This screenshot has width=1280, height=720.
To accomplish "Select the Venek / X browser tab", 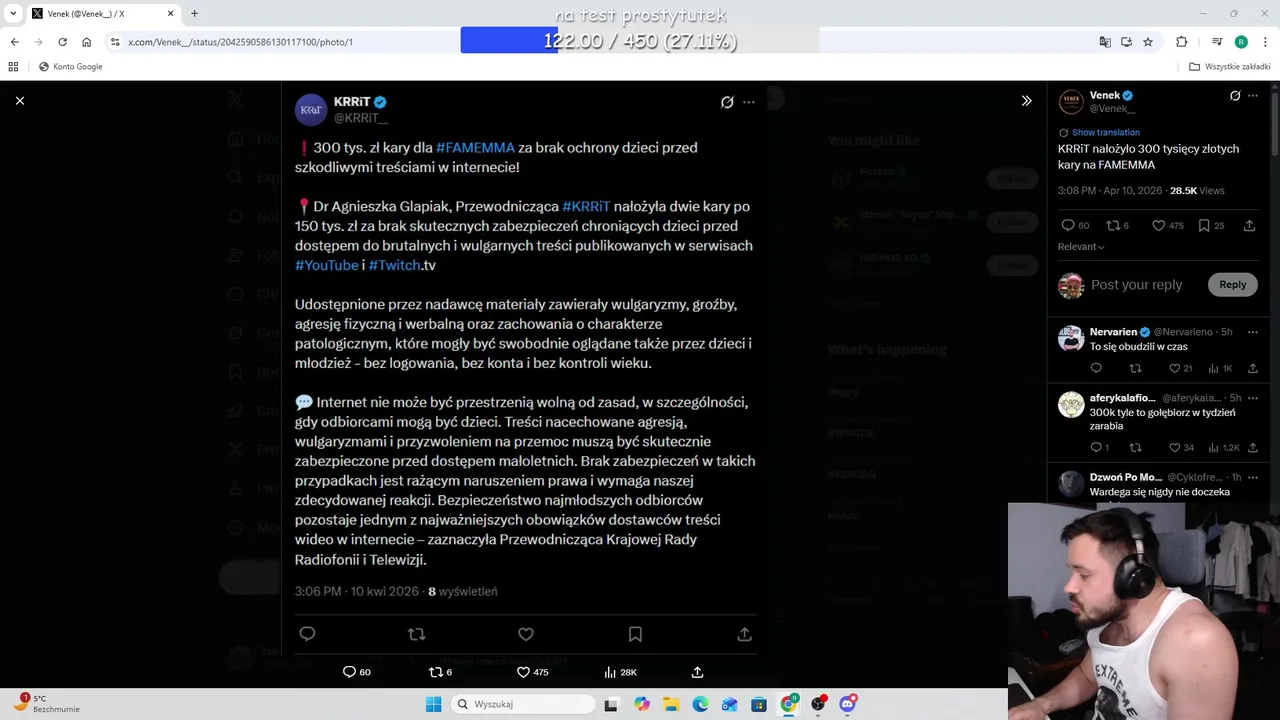I will 102,13.
